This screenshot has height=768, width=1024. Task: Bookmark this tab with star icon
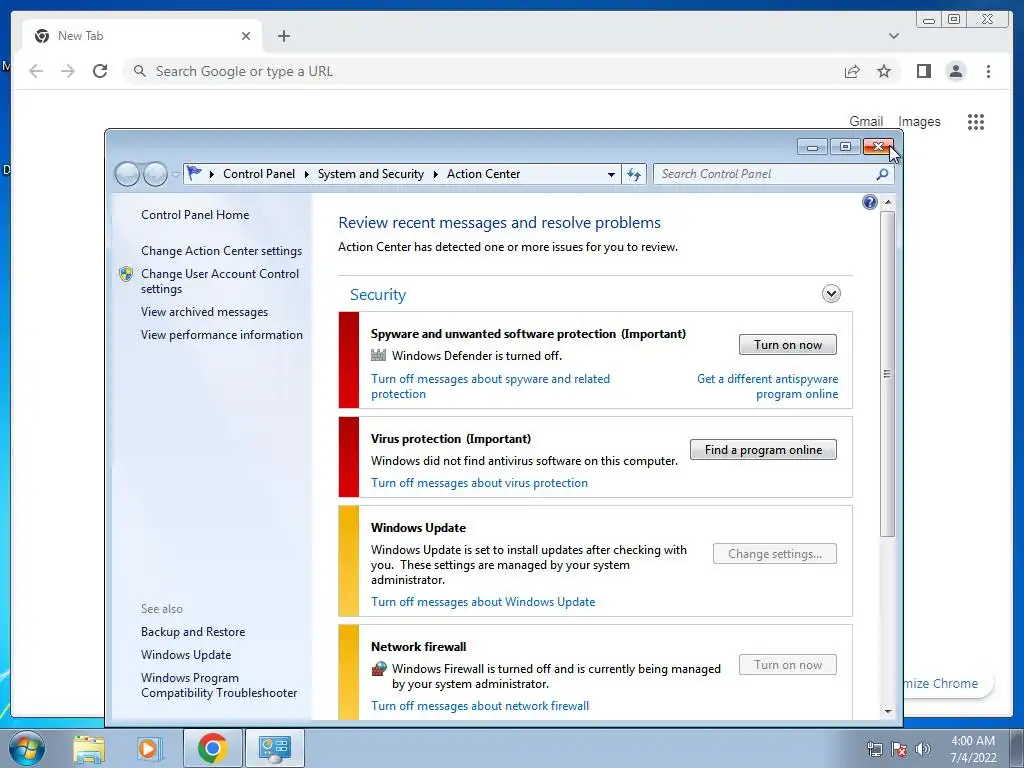[884, 71]
